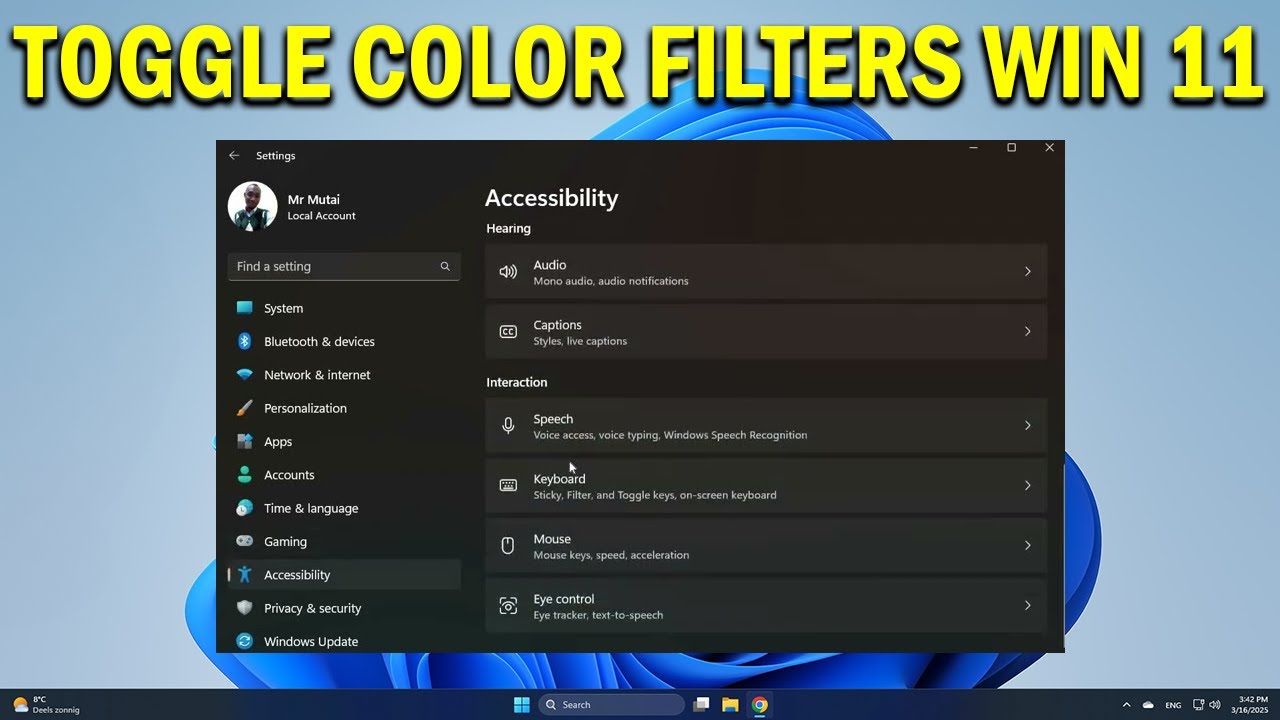Show hidden tray icons chevron
This screenshot has width=1280, height=720.
1127,705
